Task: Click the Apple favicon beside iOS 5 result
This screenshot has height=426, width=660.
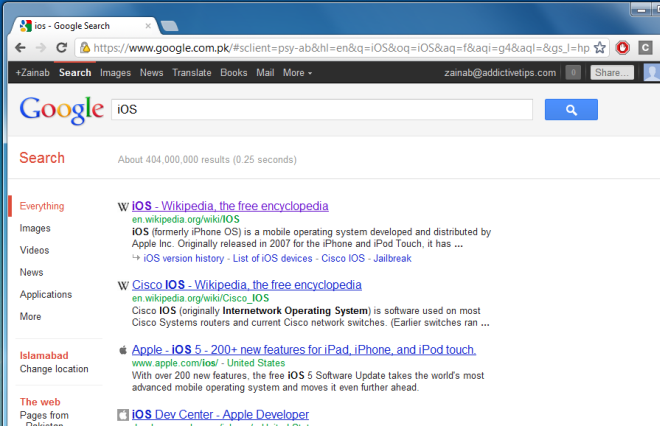Action: coord(123,350)
